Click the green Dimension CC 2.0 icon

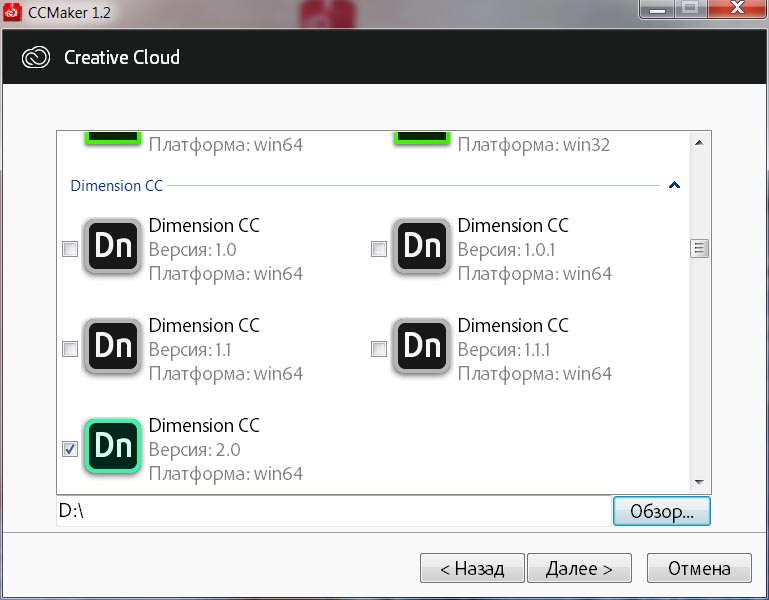click(112, 446)
